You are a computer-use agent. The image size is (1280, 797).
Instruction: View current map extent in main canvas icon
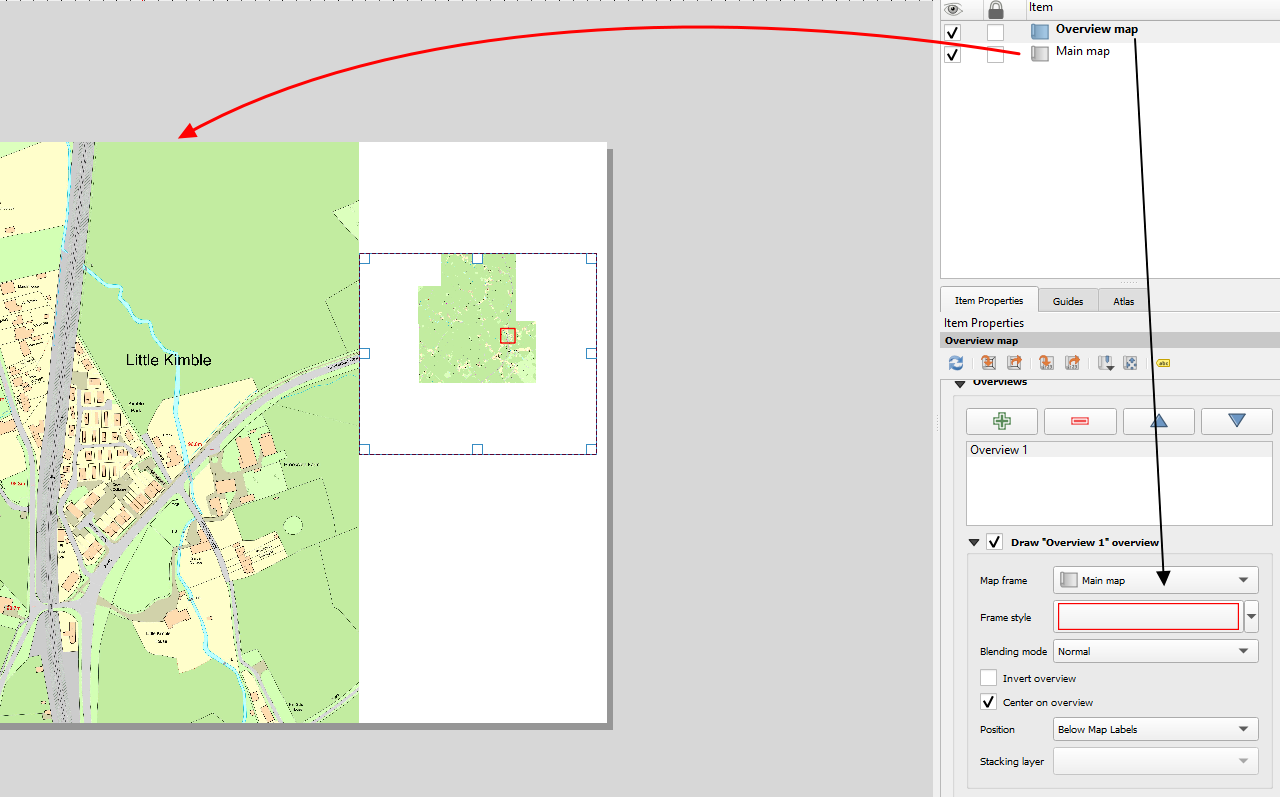click(x=1014, y=363)
